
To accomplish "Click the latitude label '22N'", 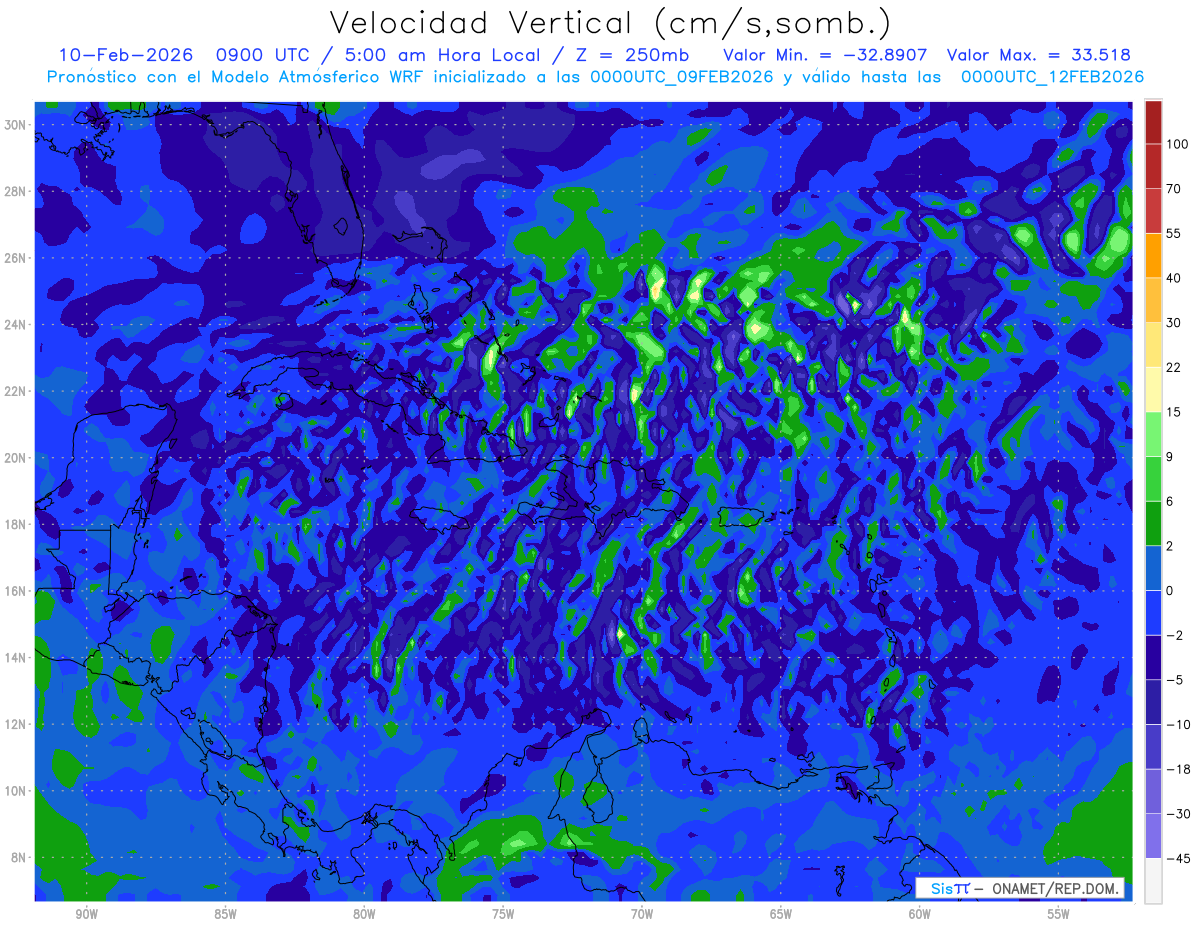I will [x=17, y=391].
